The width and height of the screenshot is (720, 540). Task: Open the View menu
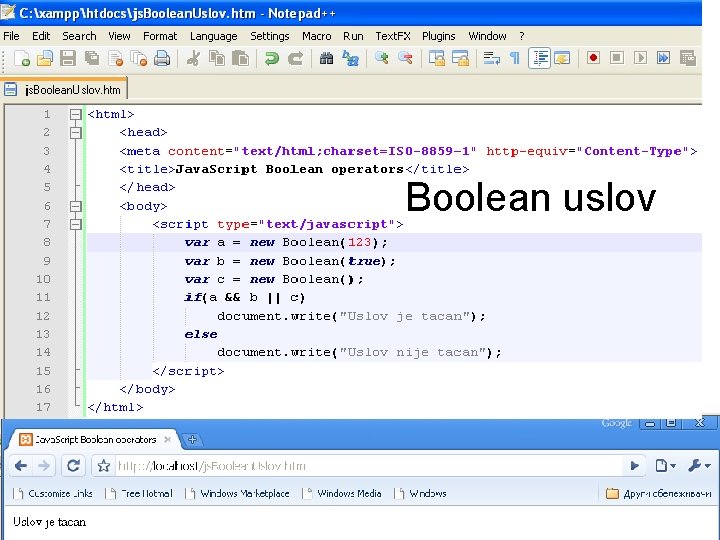point(119,36)
